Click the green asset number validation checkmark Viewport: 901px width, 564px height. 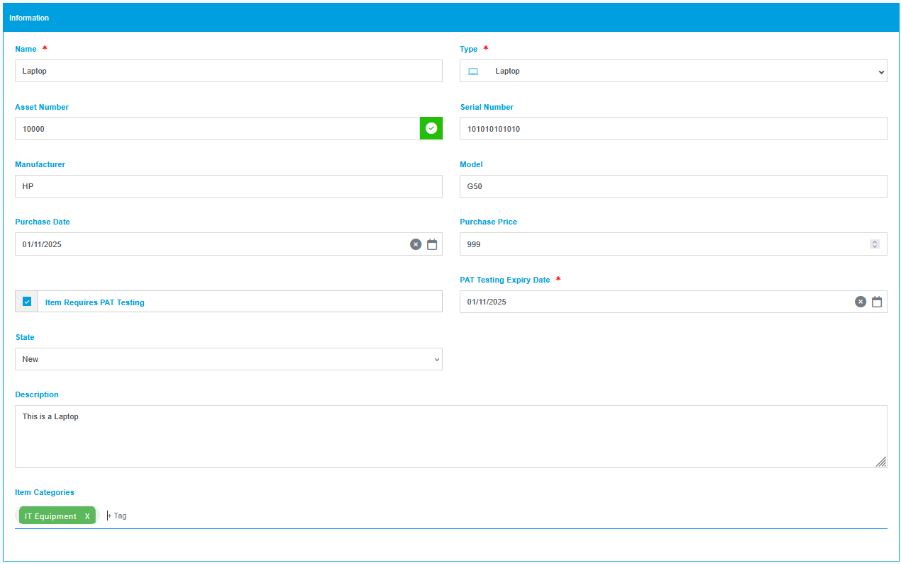click(x=431, y=128)
